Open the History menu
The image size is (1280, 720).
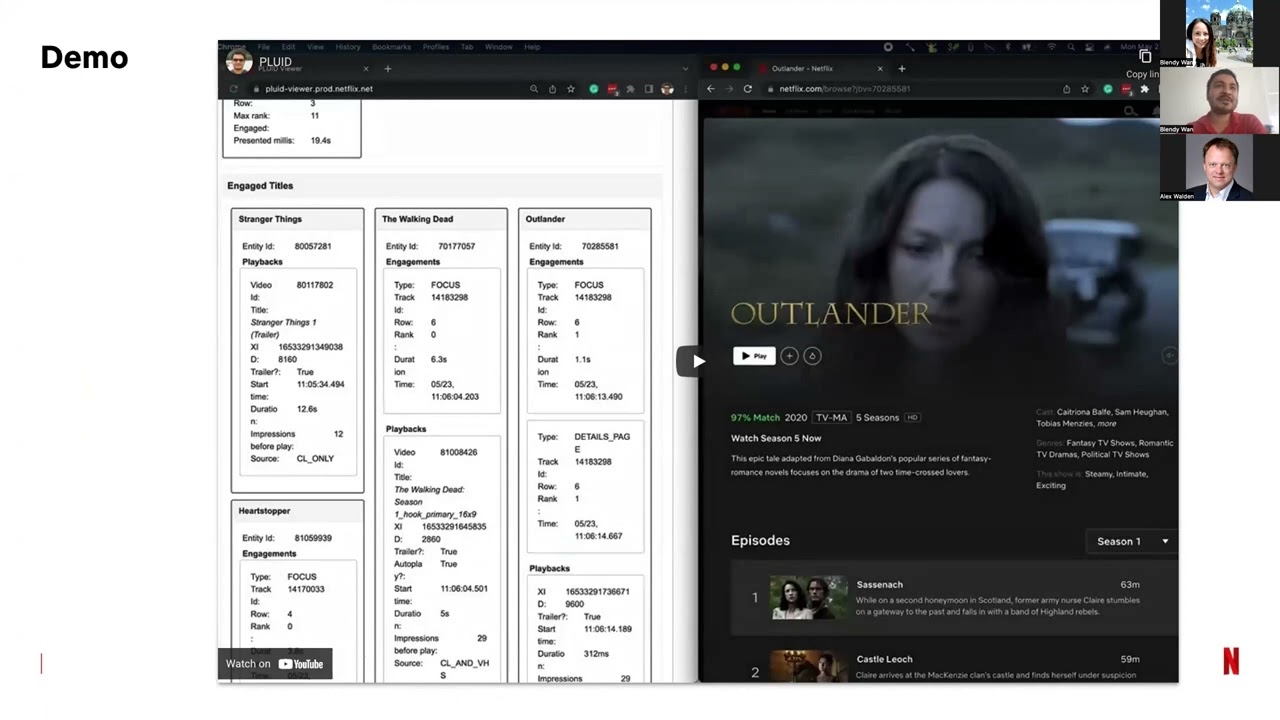point(348,47)
